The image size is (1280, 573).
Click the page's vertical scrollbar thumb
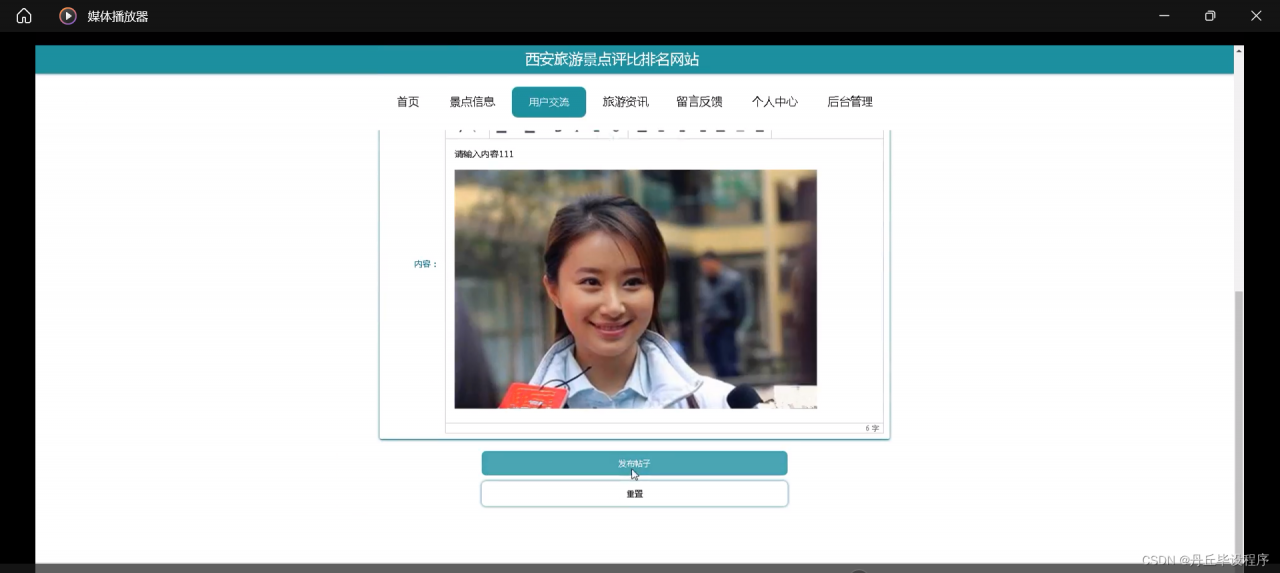point(1239,420)
